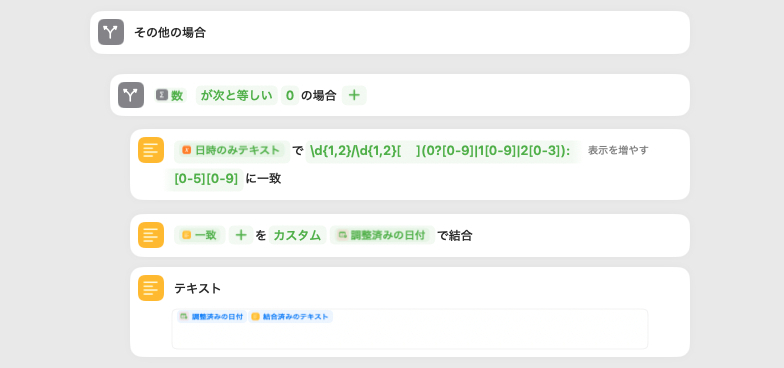
Task: Click the 日時のみテキスト variable token
Action: [232, 150]
